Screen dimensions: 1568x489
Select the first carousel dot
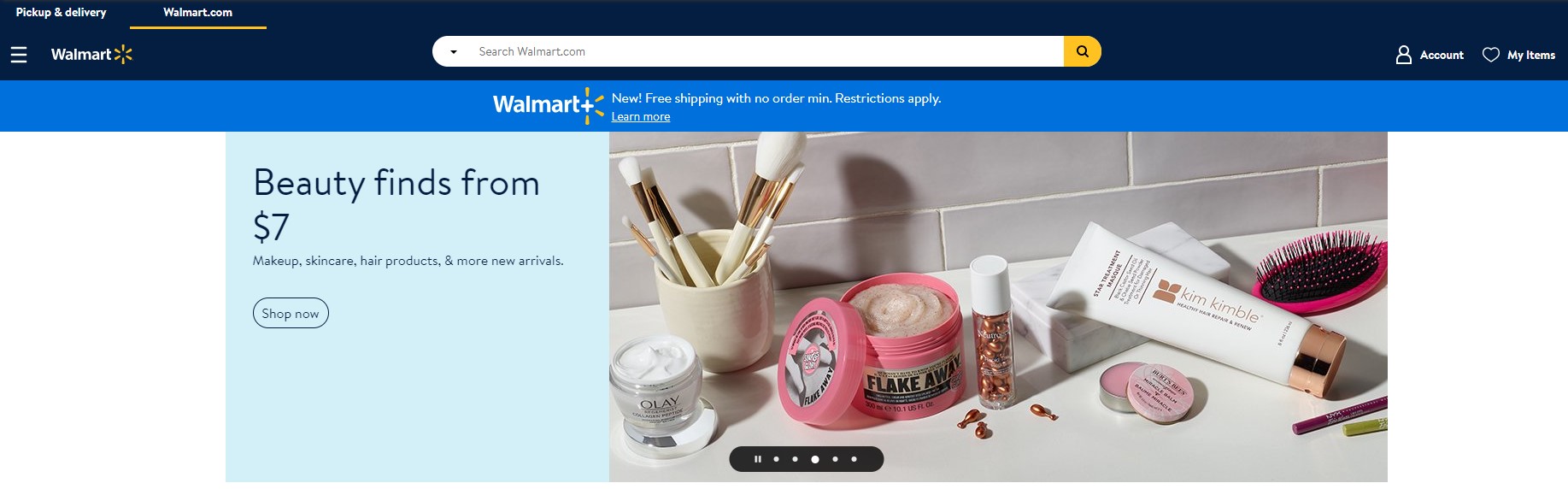[x=776, y=459]
